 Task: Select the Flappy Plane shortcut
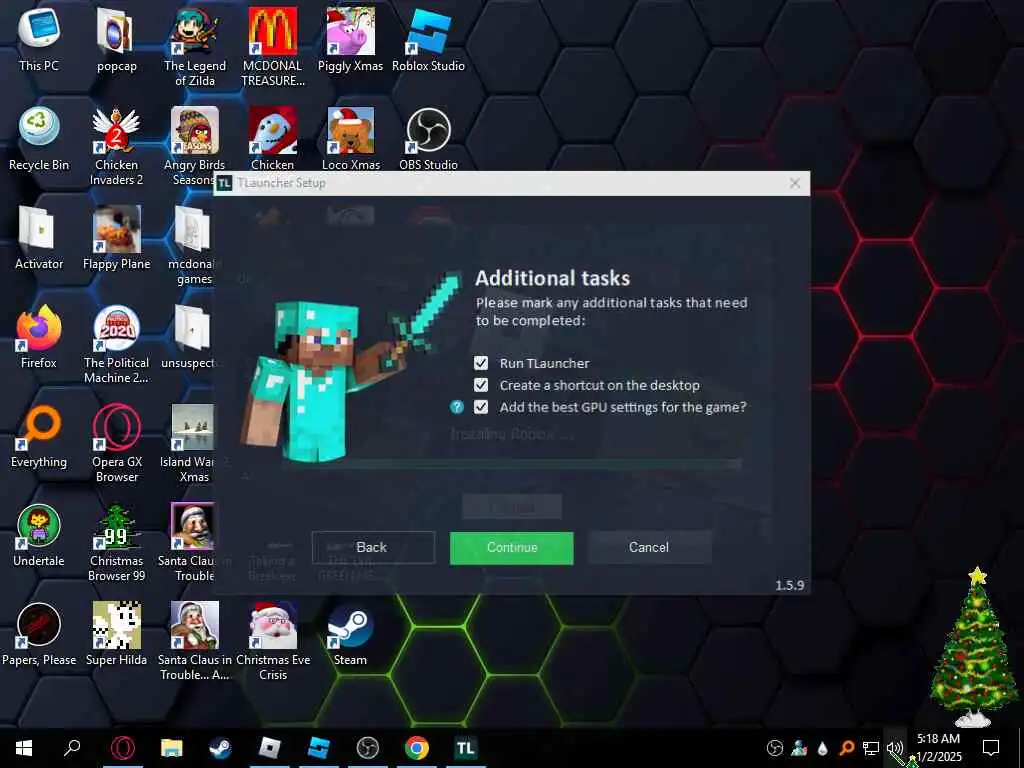coord(116,238)
